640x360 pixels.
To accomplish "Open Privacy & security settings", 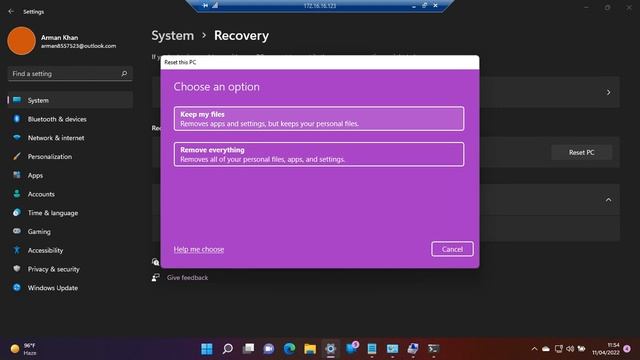I will pos(70,269).
